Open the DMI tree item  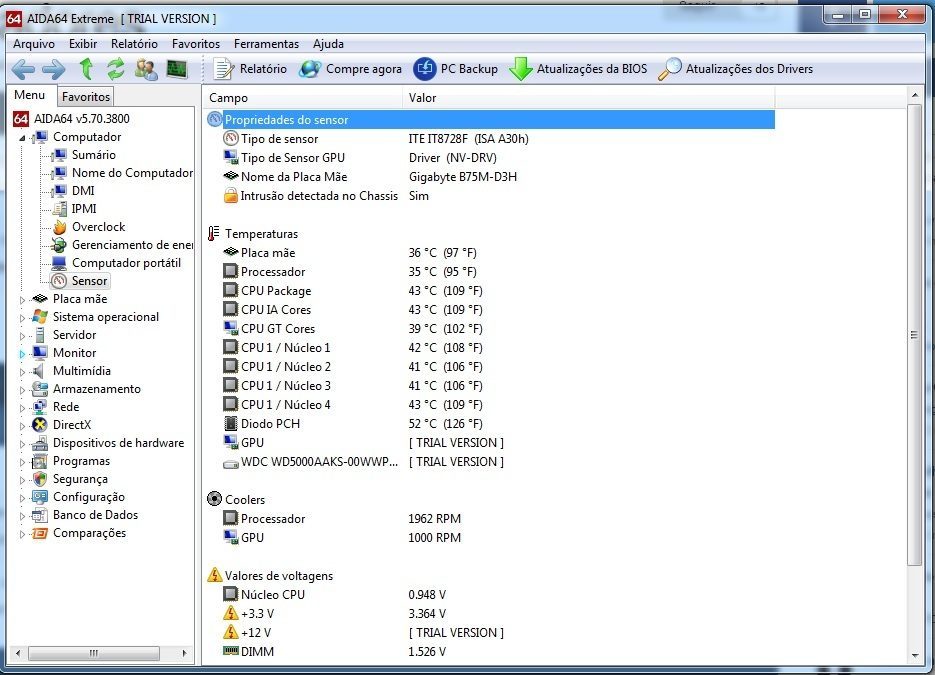click(83, 191)
